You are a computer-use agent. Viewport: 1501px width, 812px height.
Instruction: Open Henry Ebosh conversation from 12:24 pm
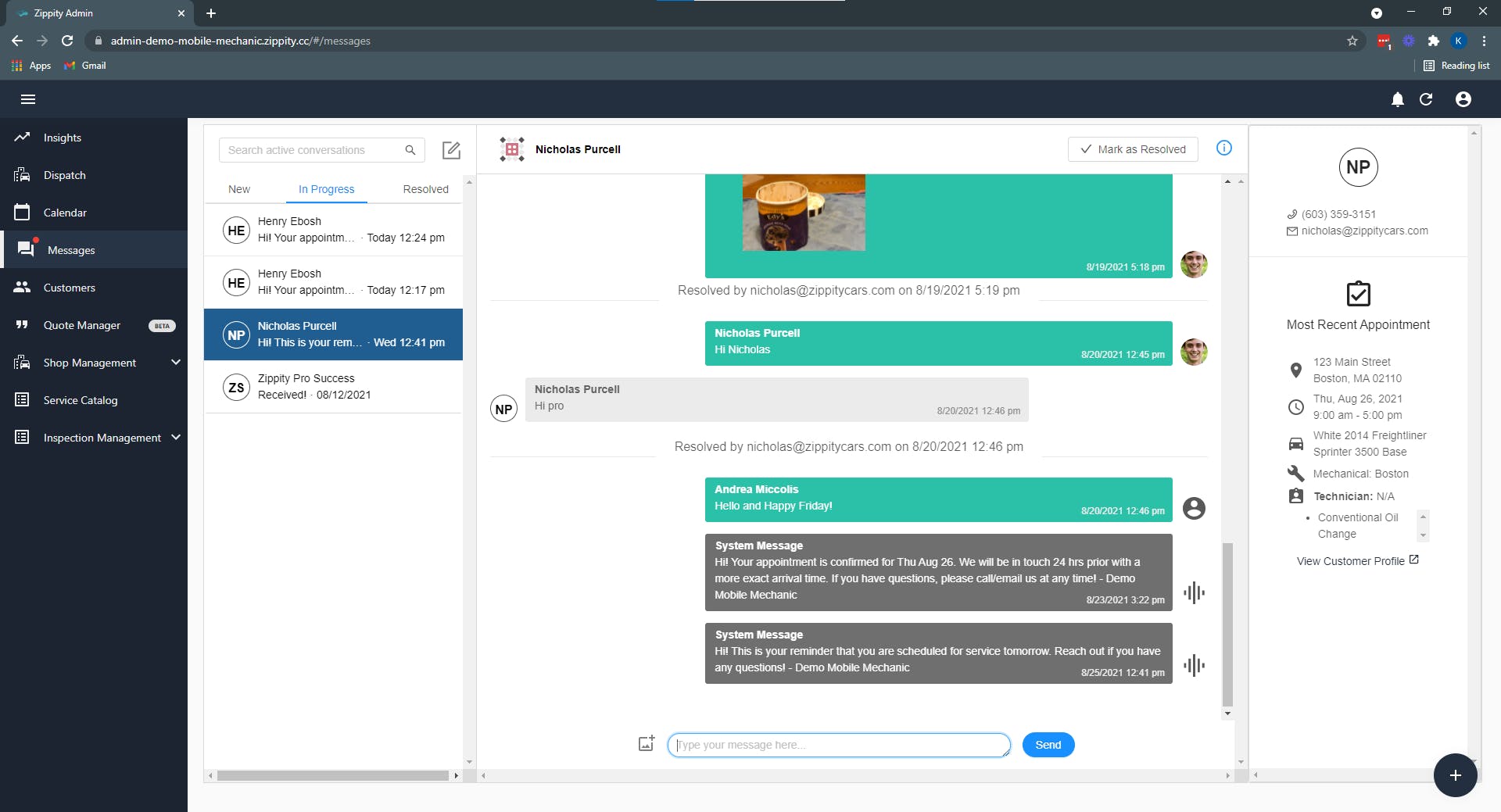pyautogui.click(x=334, y=230)
